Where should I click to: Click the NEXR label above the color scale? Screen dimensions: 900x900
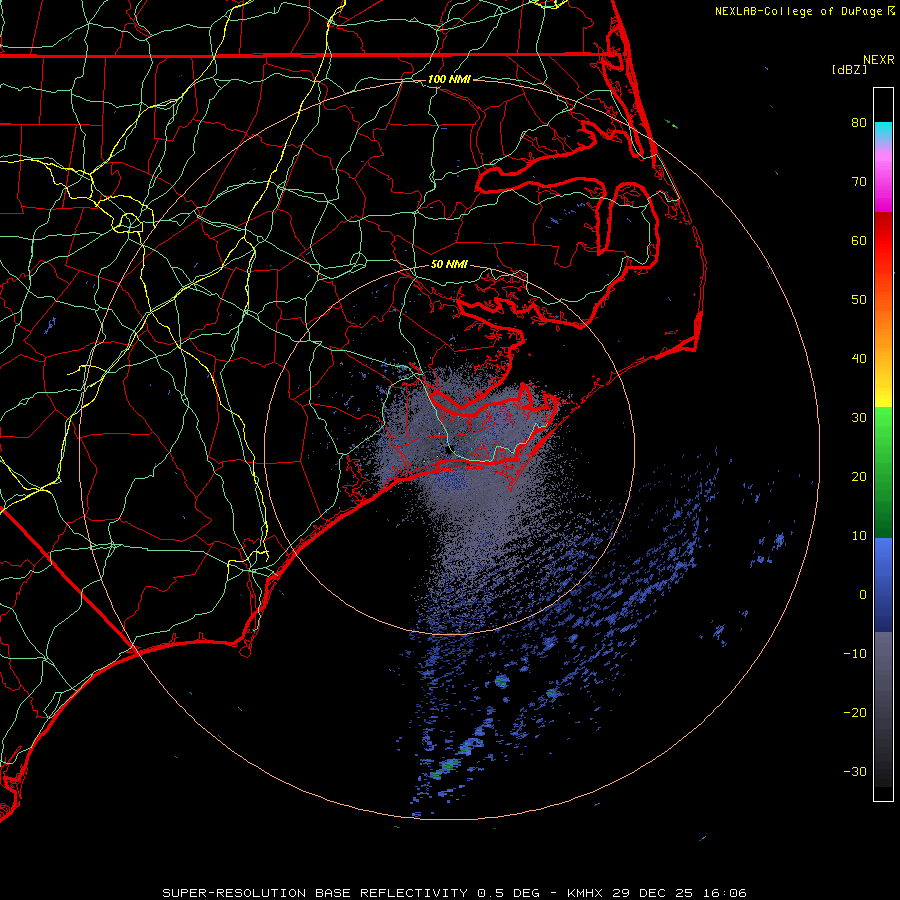pos(878,60)
